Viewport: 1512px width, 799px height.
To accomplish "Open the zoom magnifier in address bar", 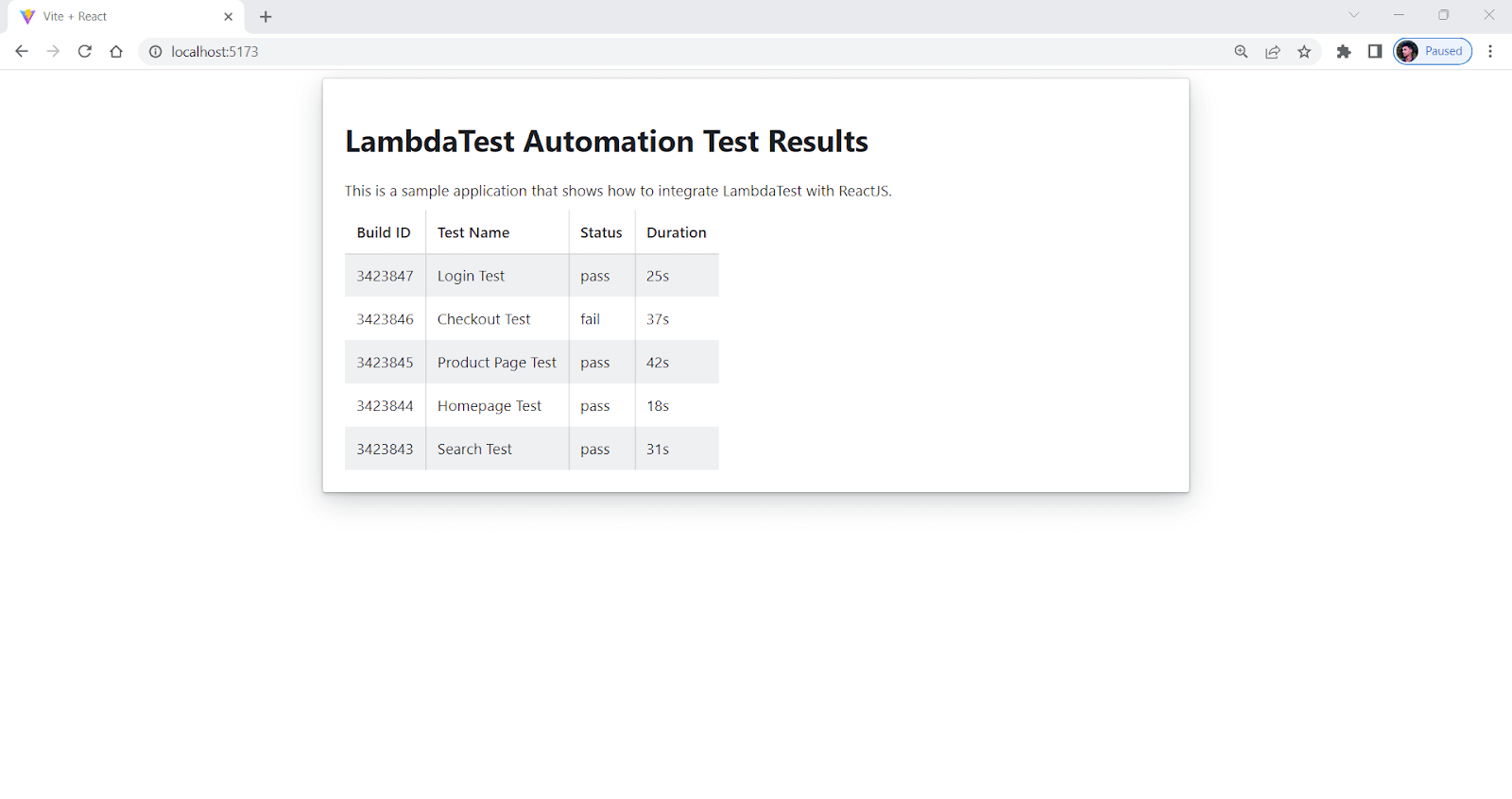I will click(x=1241, y=52).
